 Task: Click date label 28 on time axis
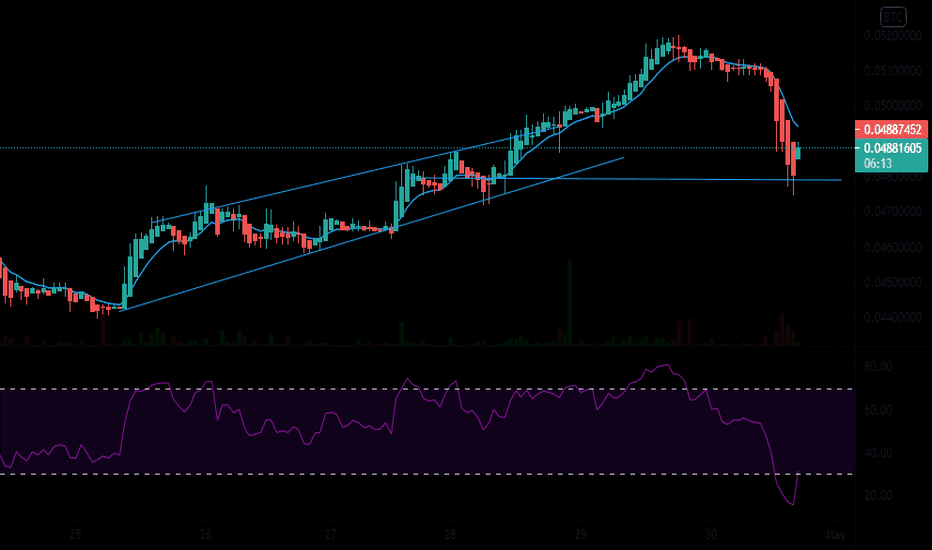(450, 534)
